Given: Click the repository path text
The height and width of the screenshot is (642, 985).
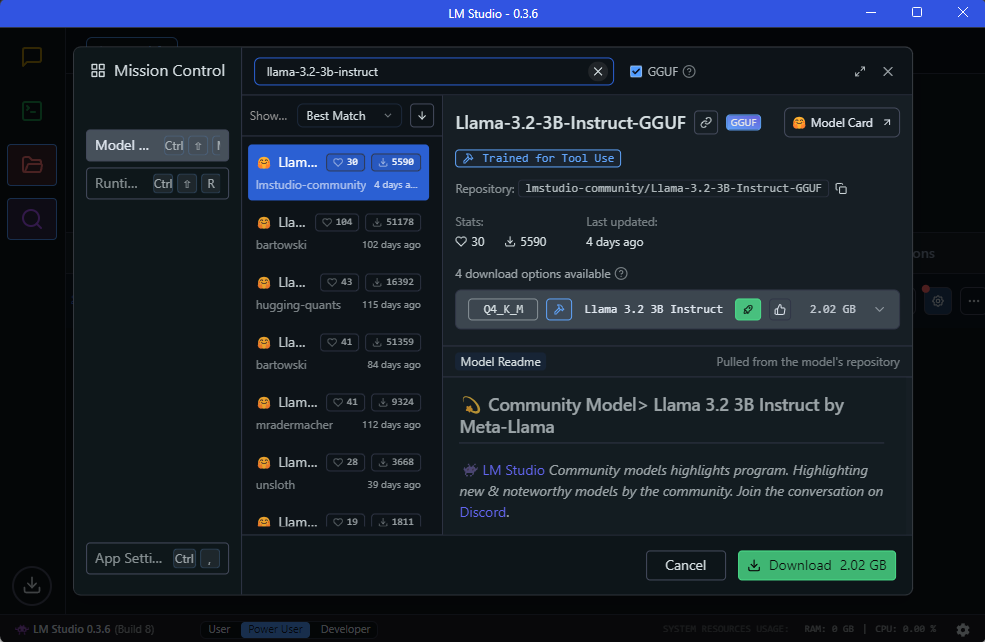Looking at the screenshot, I should pyautogui.click(x=673, y=188).
